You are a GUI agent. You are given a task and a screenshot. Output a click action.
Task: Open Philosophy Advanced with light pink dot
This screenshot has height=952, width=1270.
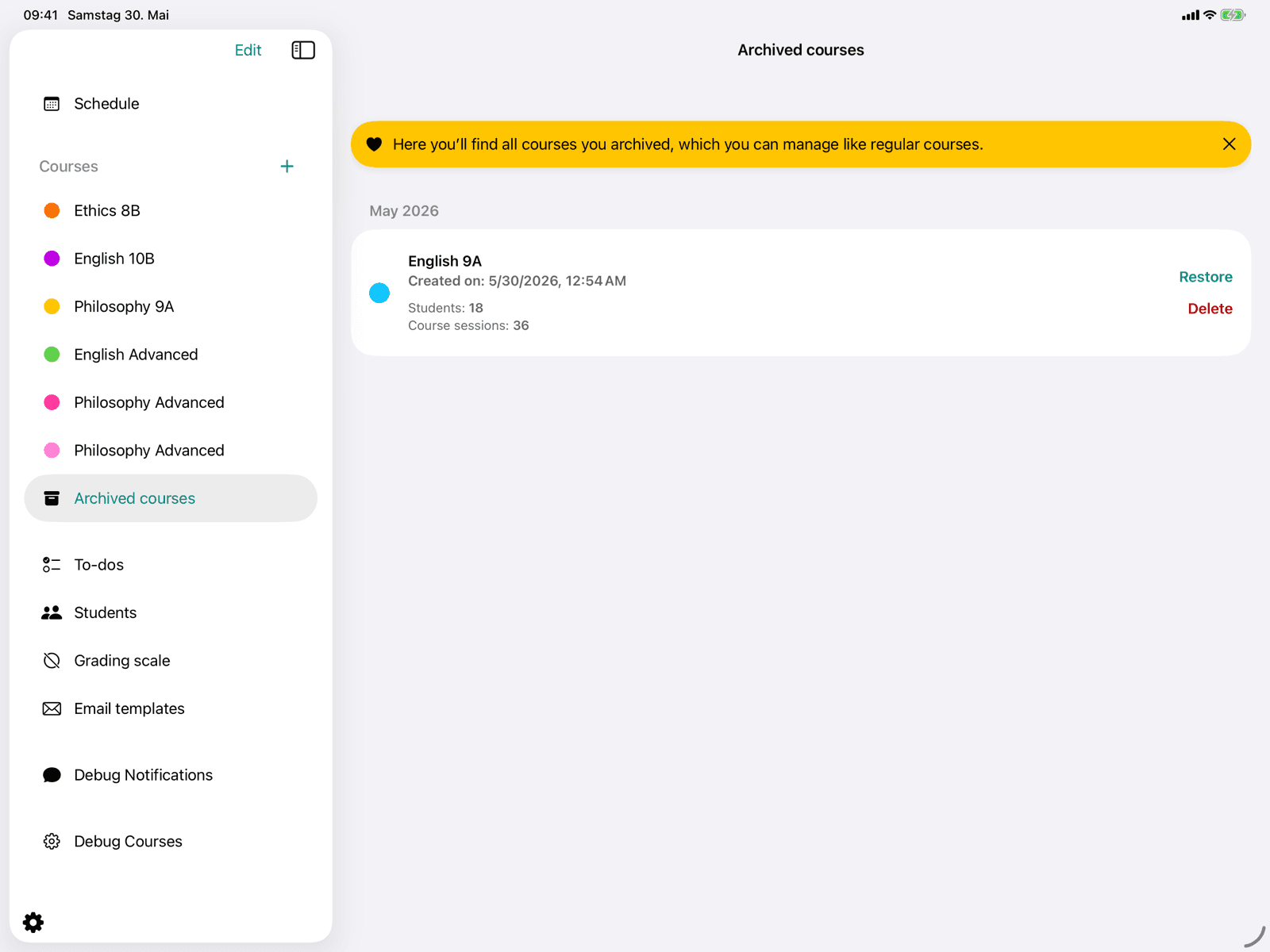(x=171, y=451)
